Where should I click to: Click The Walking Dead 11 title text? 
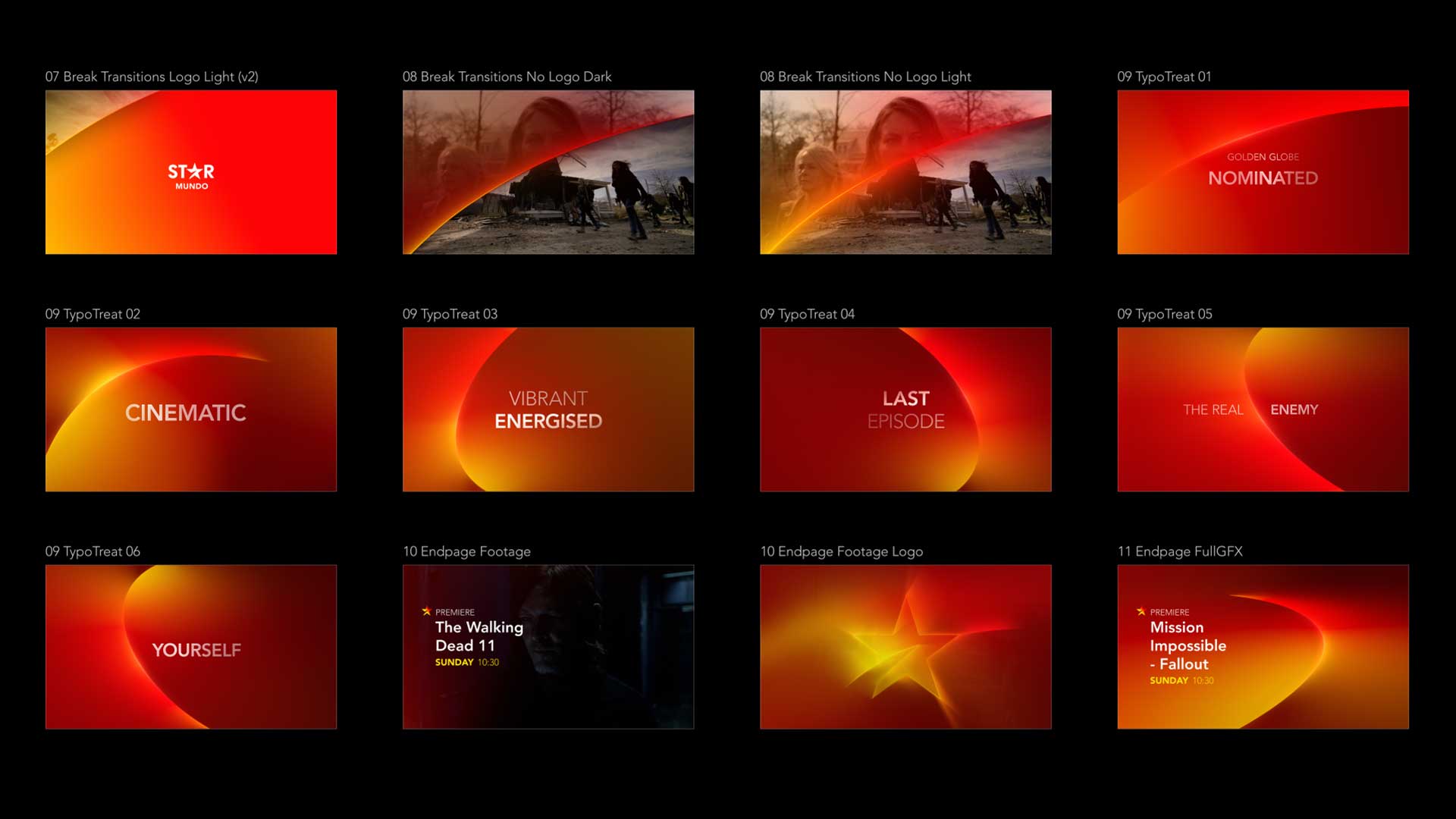tap(479, 636)
